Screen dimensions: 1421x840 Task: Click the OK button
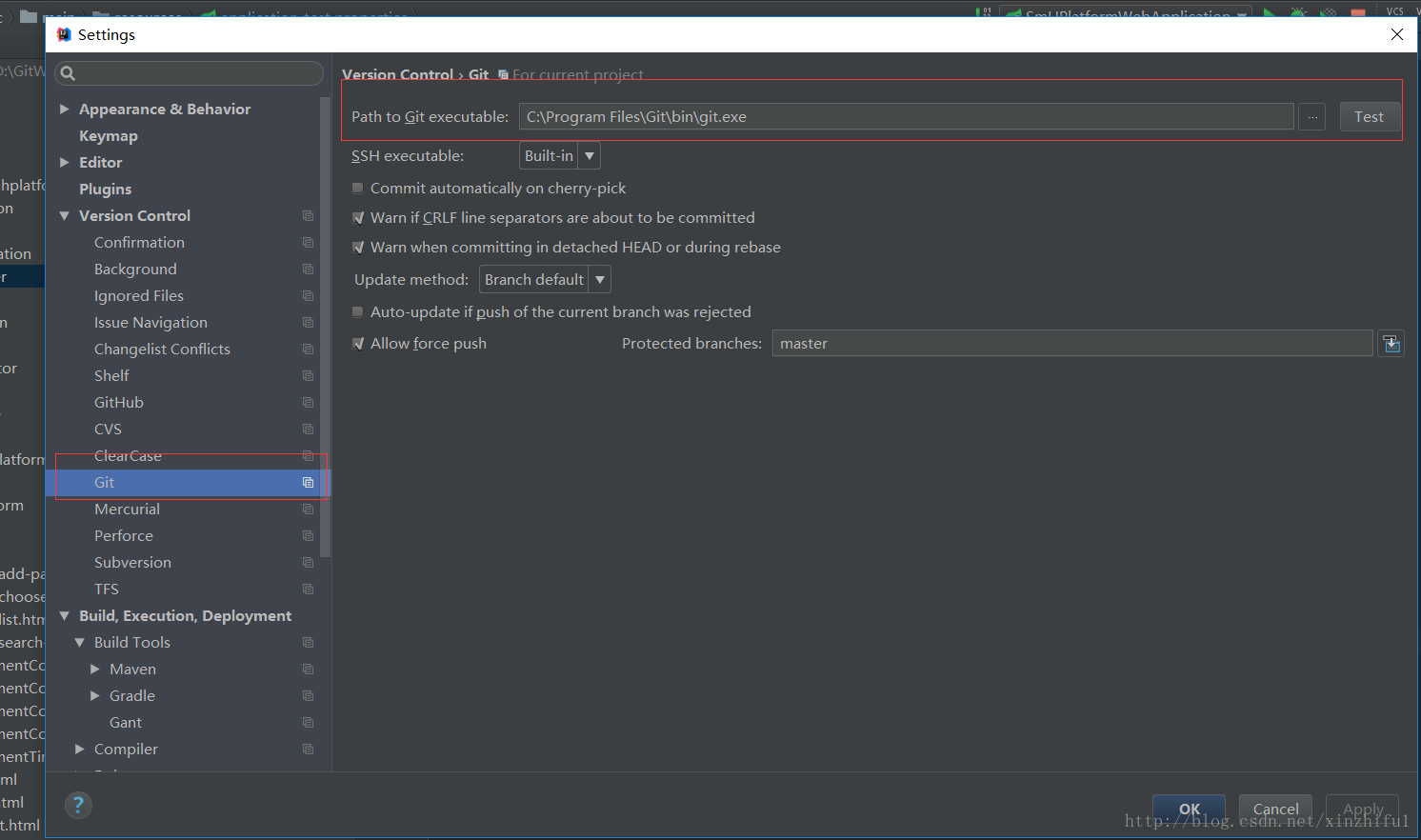pyautogui.click(x=1190, y=810)
